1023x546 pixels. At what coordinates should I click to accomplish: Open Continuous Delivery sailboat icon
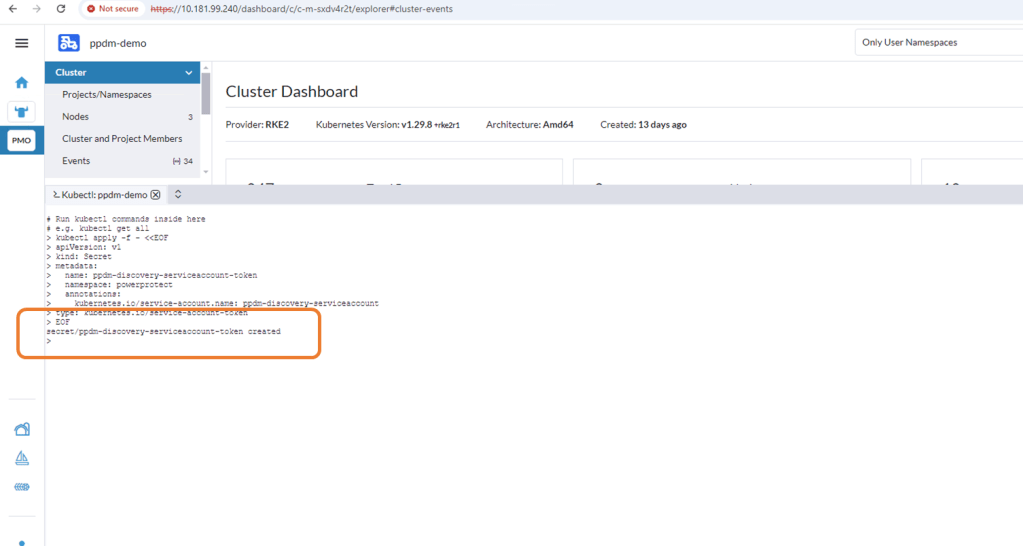[21, 458]
